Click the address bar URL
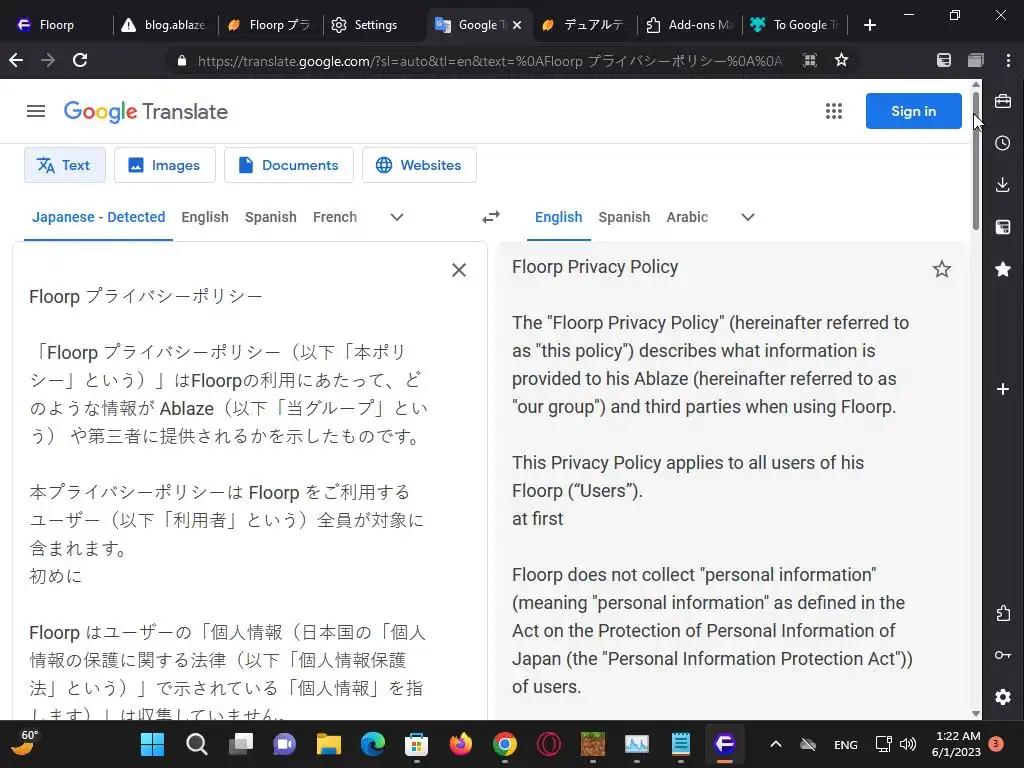This screenshot has height=768, width=1024. click(490, 61)
